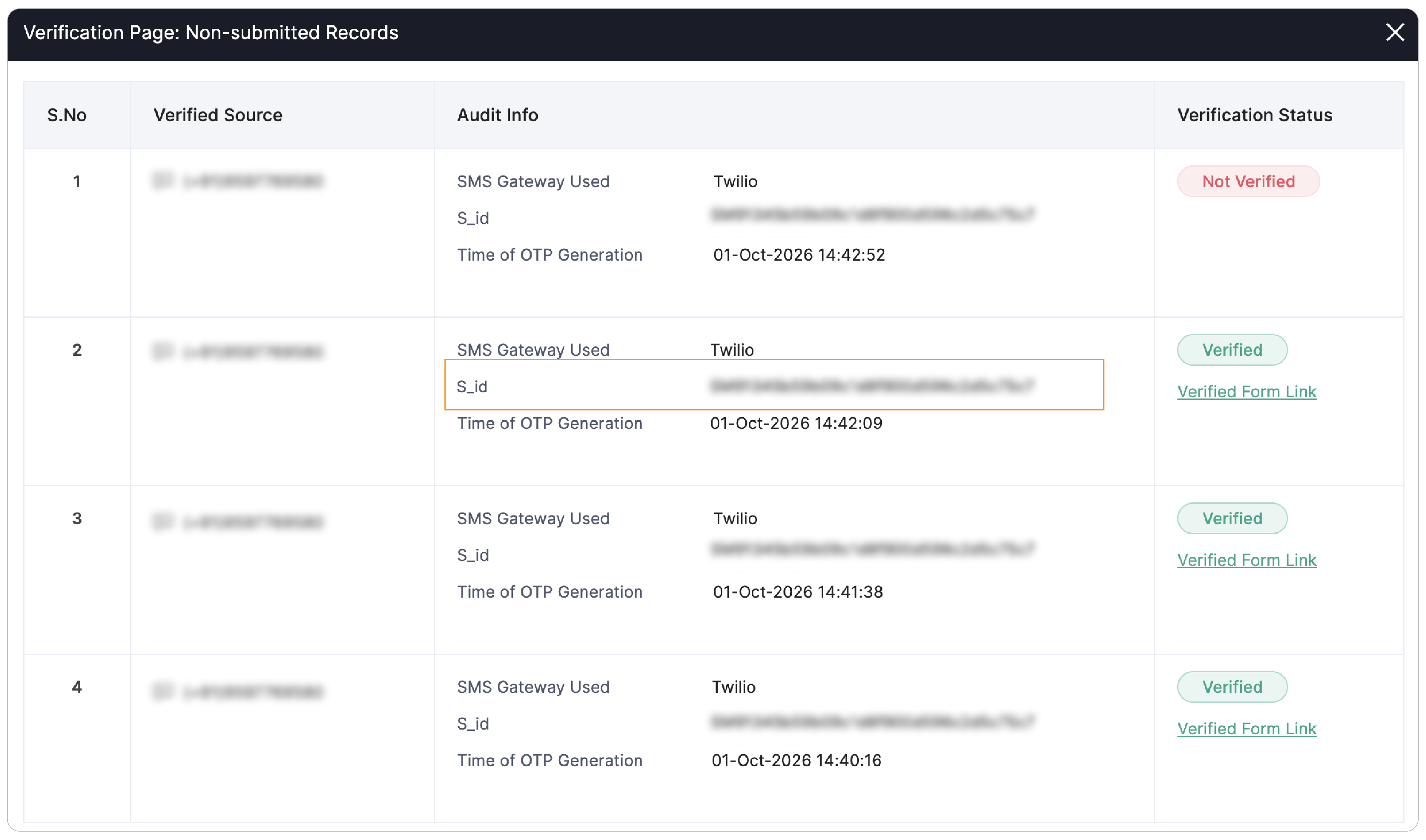
Task: Open Verified Form Link in row 2
Action: click(1247, 392)
